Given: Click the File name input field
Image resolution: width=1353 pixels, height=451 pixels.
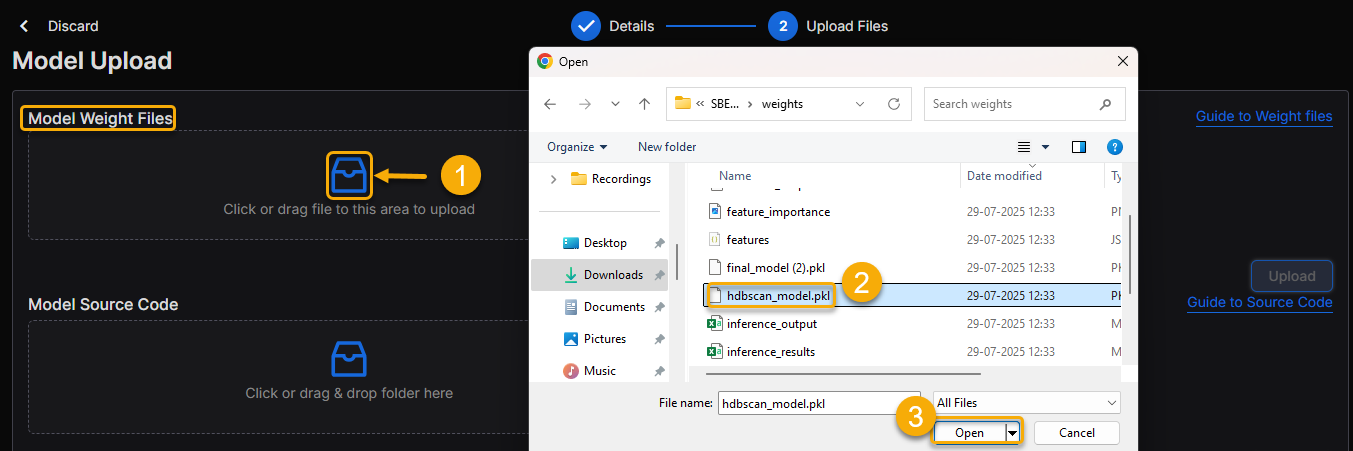Looking at the screenshot, I should coord(818,403).
